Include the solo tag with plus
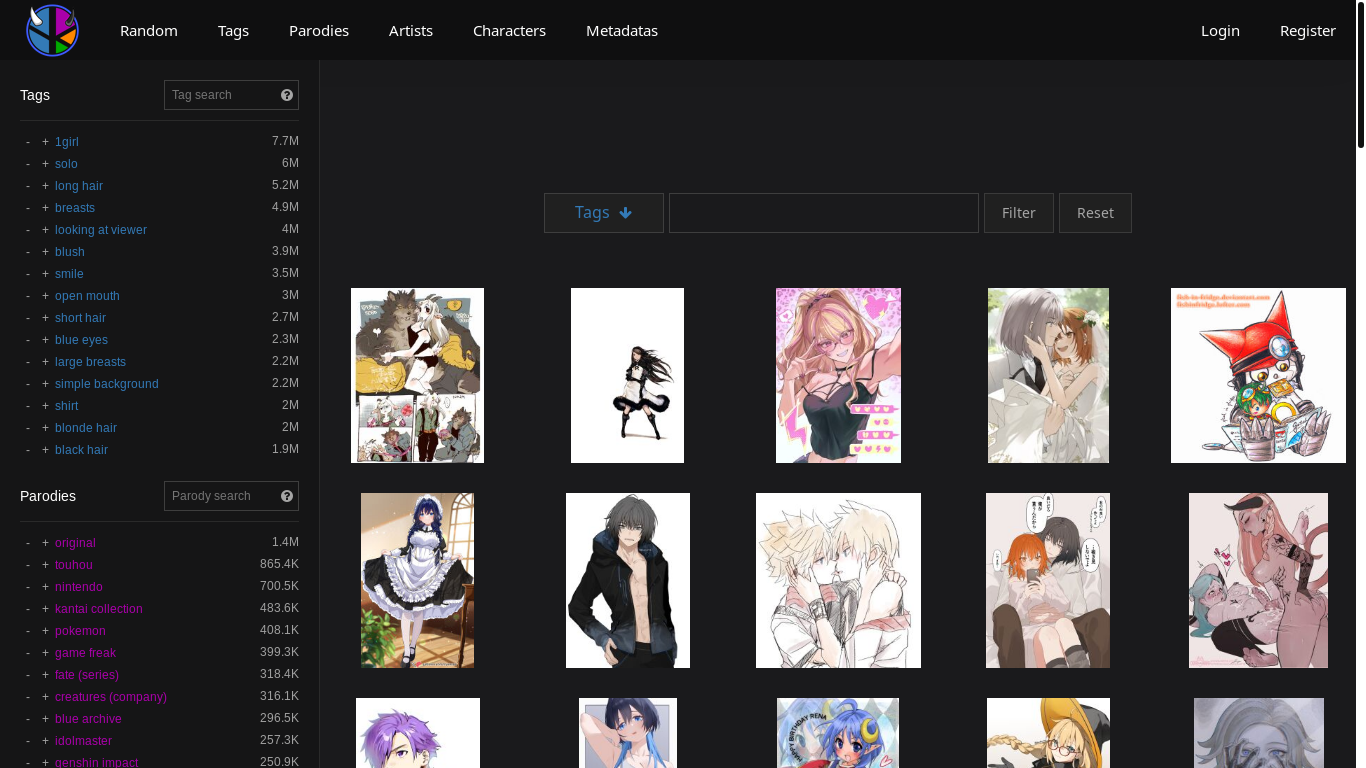 (x=45, y=164)
